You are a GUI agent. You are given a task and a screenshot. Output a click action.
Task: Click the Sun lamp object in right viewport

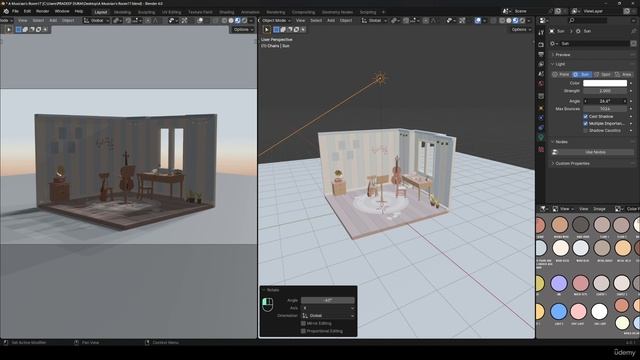(x=380, y=78)
